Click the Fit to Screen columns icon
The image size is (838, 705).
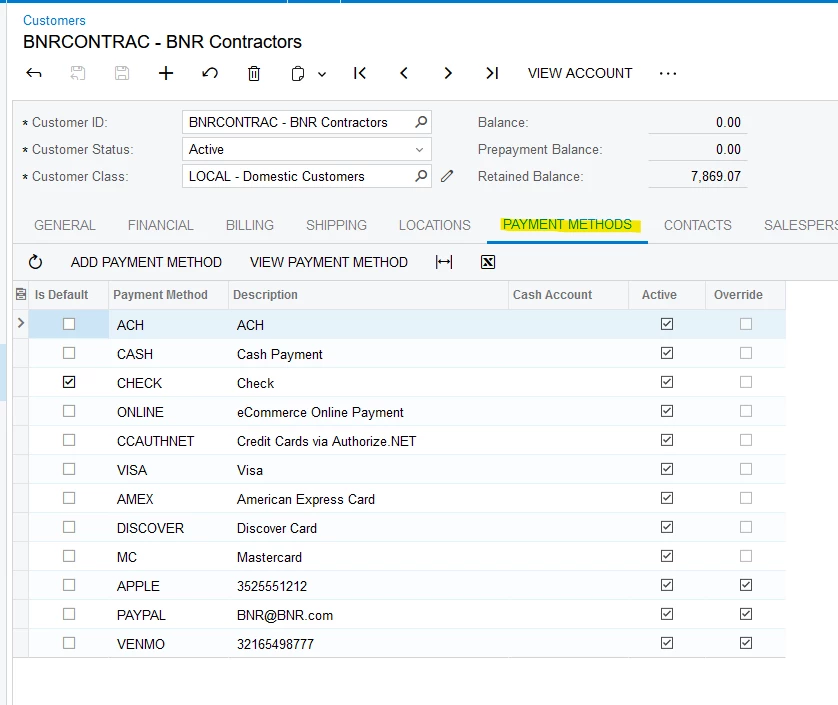(x=444, y=262)
